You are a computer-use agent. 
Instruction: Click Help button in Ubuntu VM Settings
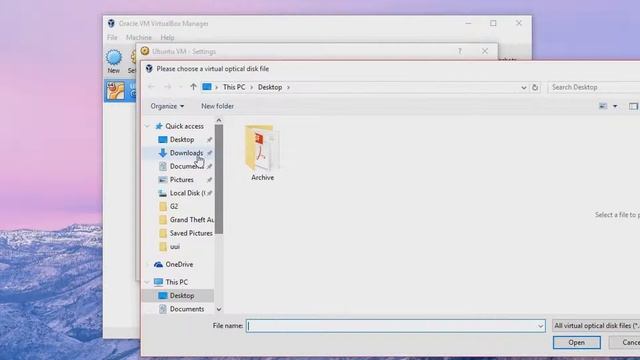click(x=460, y=51)
